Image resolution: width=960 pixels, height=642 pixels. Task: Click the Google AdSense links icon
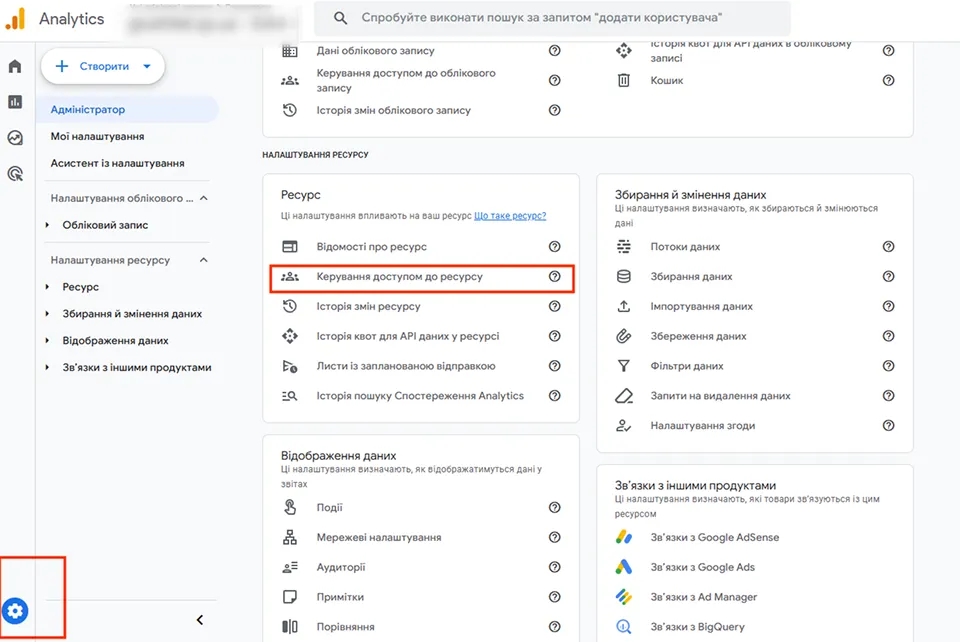click(x=624, y=537)
